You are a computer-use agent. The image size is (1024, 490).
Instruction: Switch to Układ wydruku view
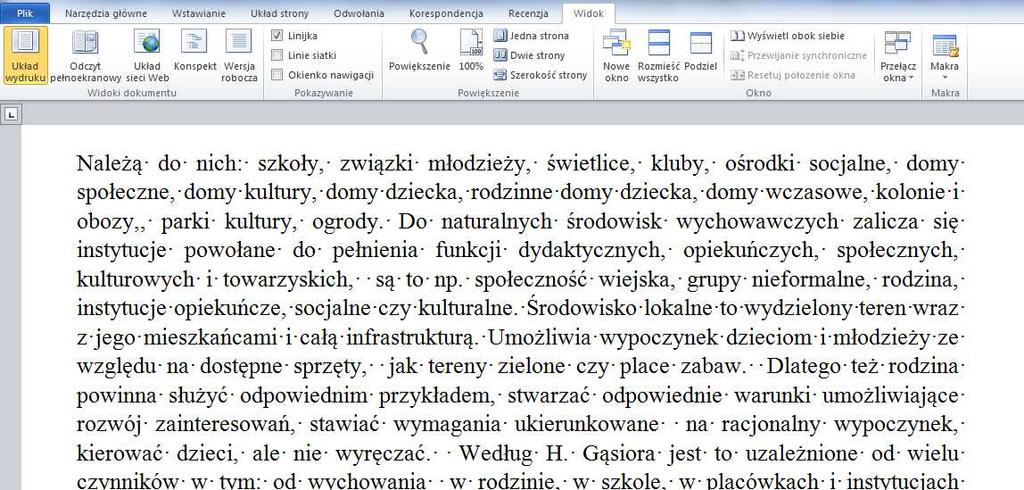click(25, 56)
